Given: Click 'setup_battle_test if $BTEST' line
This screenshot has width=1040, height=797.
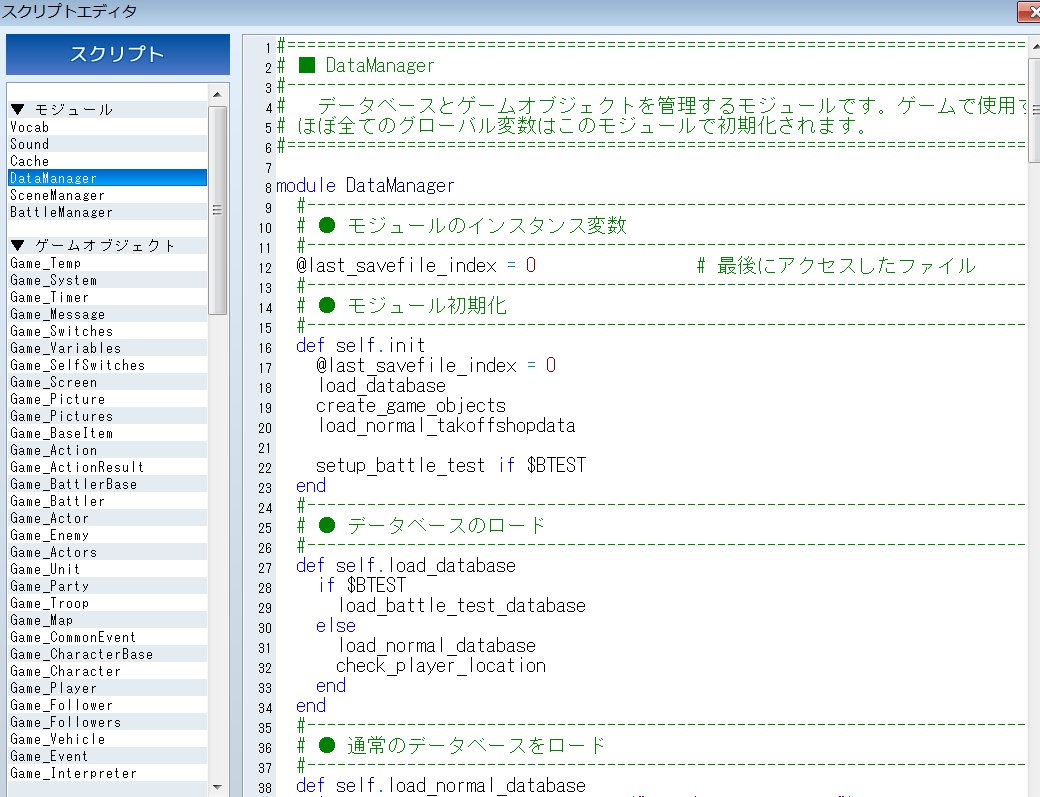Looking at the screenshot, I should (x=451, y=465).
